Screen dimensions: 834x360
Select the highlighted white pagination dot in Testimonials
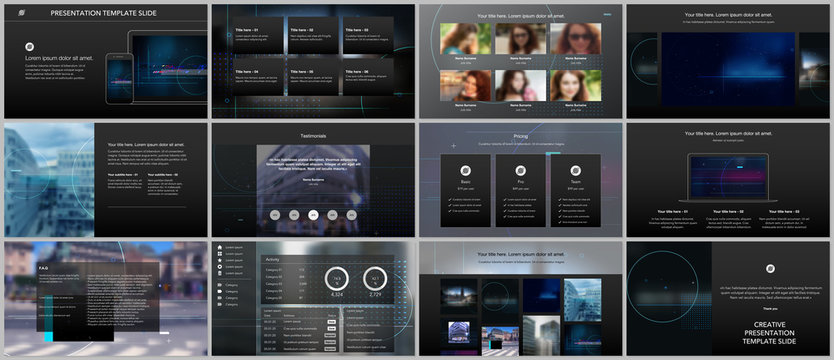pyautogui.click(x=313, y=215)
